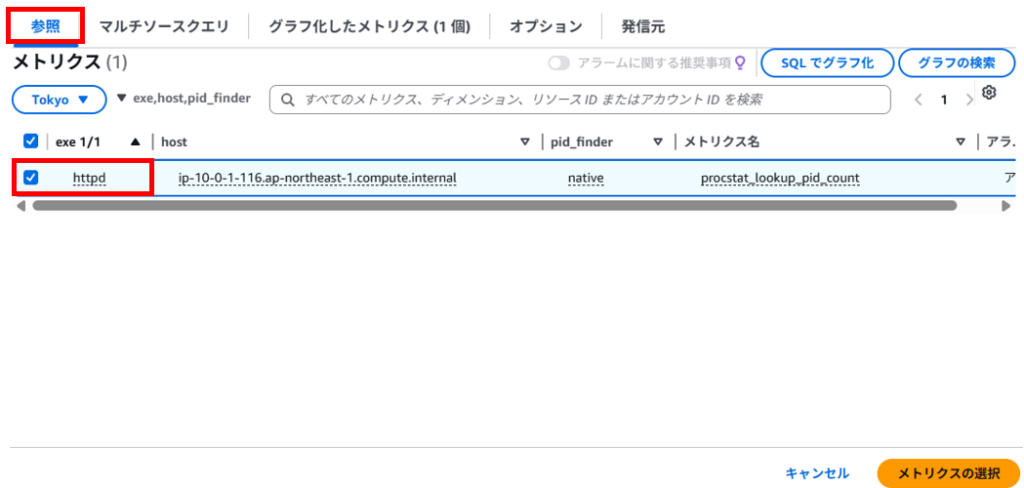Open the pid_finder column sort dropdown

click(658, 142)
